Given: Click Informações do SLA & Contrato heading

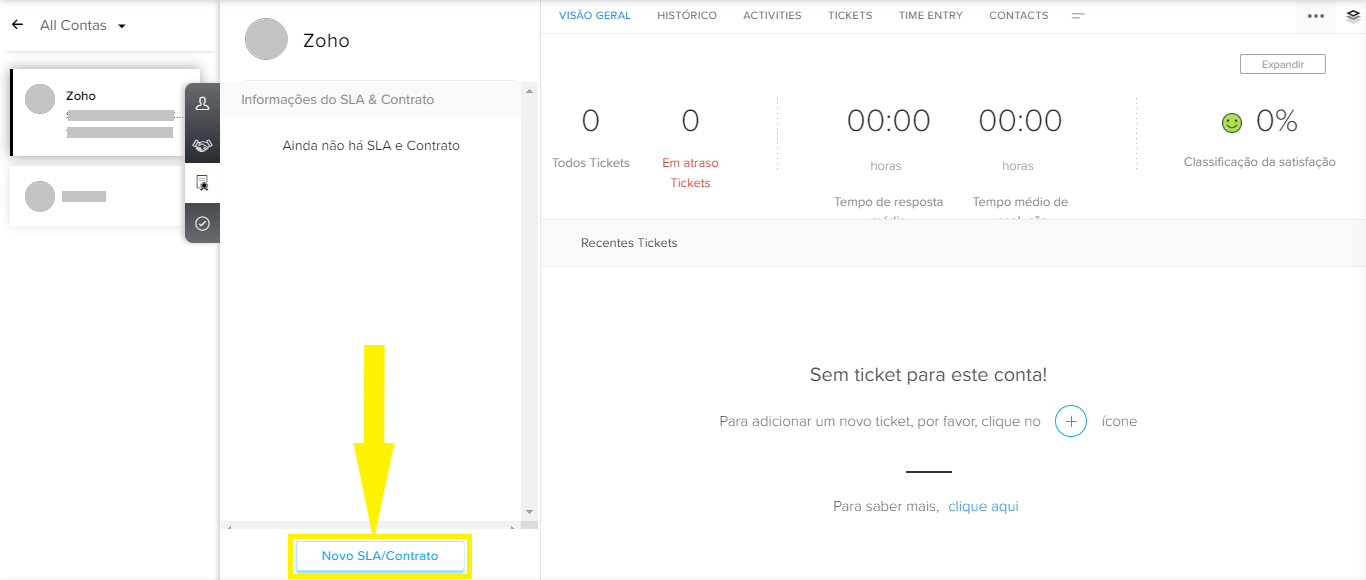Looking at the screenshot, I should [338, 100].
